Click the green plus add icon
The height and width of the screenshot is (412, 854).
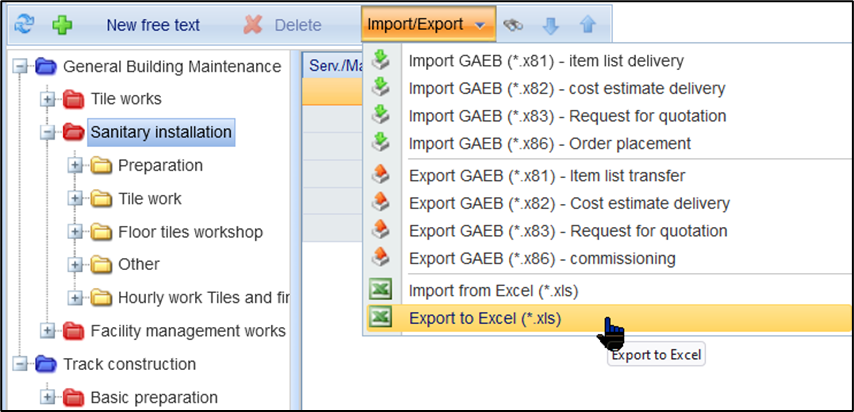point(62,24)
